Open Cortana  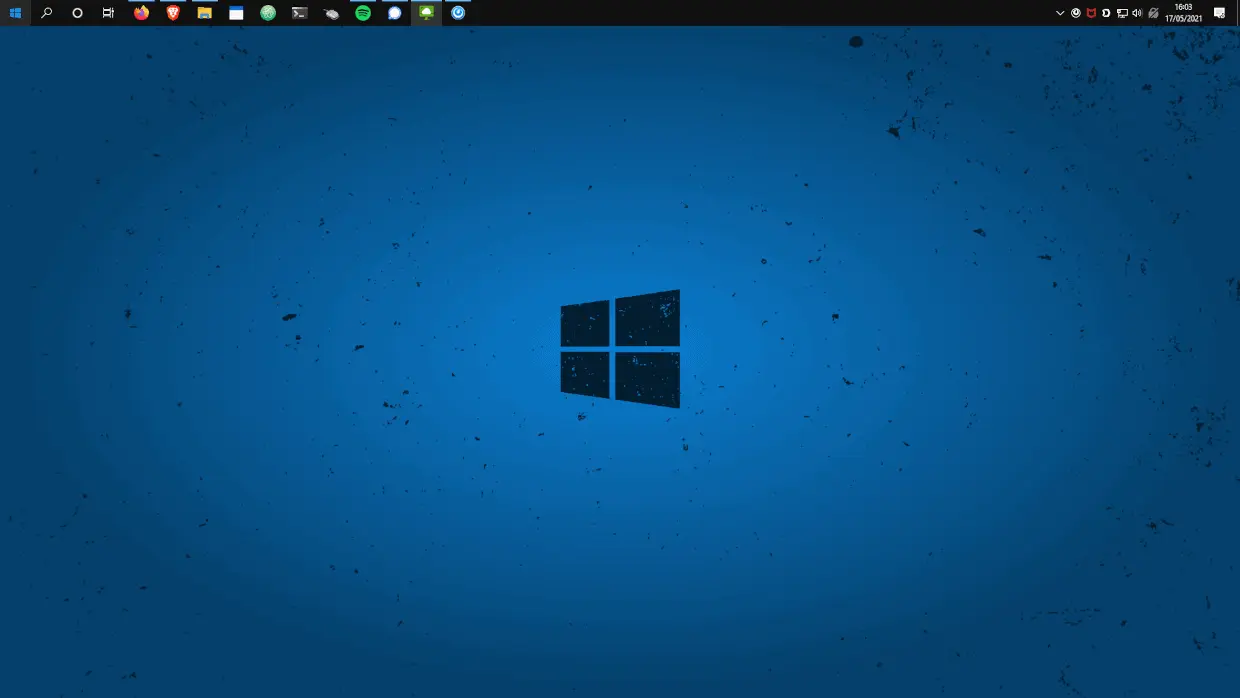point(77,13)
